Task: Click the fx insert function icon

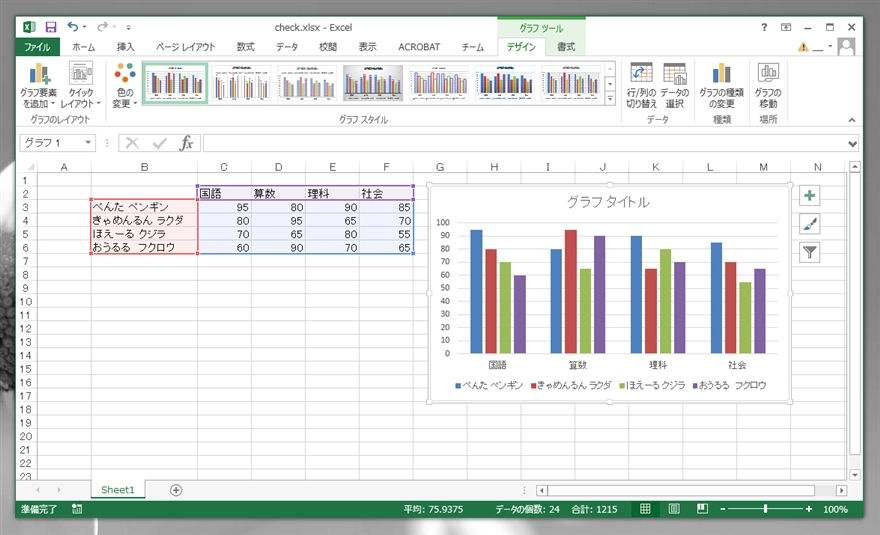Action: [x=186, y=143]
